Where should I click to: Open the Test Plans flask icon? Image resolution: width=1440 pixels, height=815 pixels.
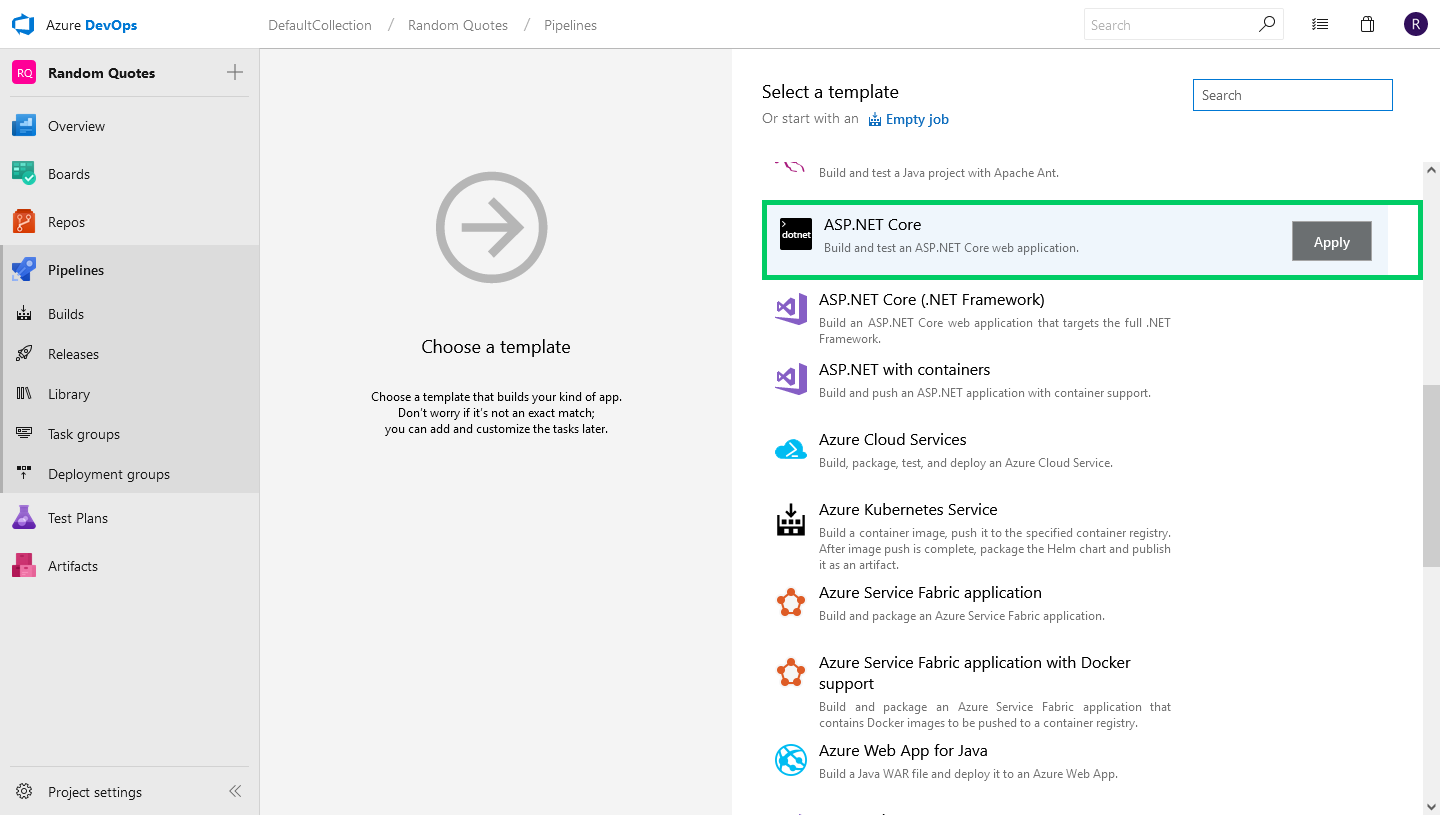(24, 518)
